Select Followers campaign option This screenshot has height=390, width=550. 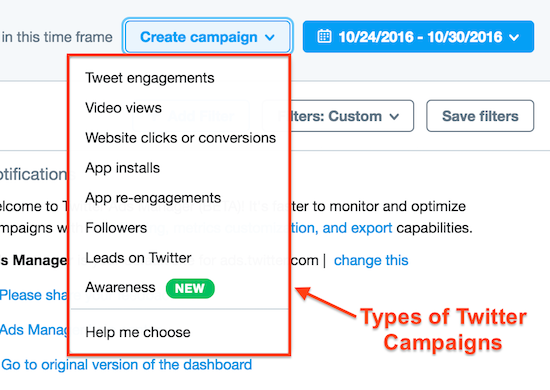[x=116, y=228]
